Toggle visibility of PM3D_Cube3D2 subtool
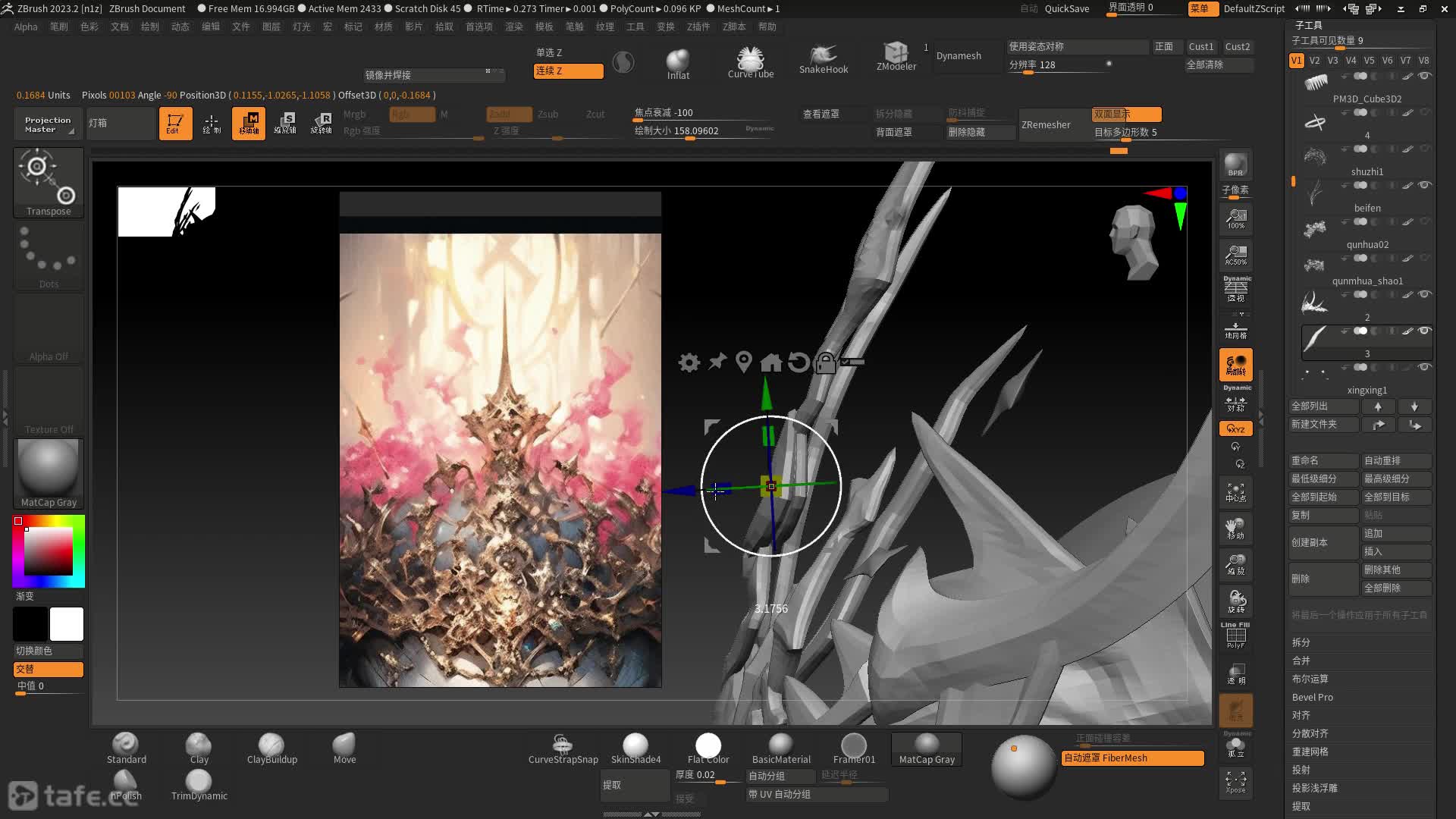This screenshot has width=1456, height=819. click(1425, 76)
